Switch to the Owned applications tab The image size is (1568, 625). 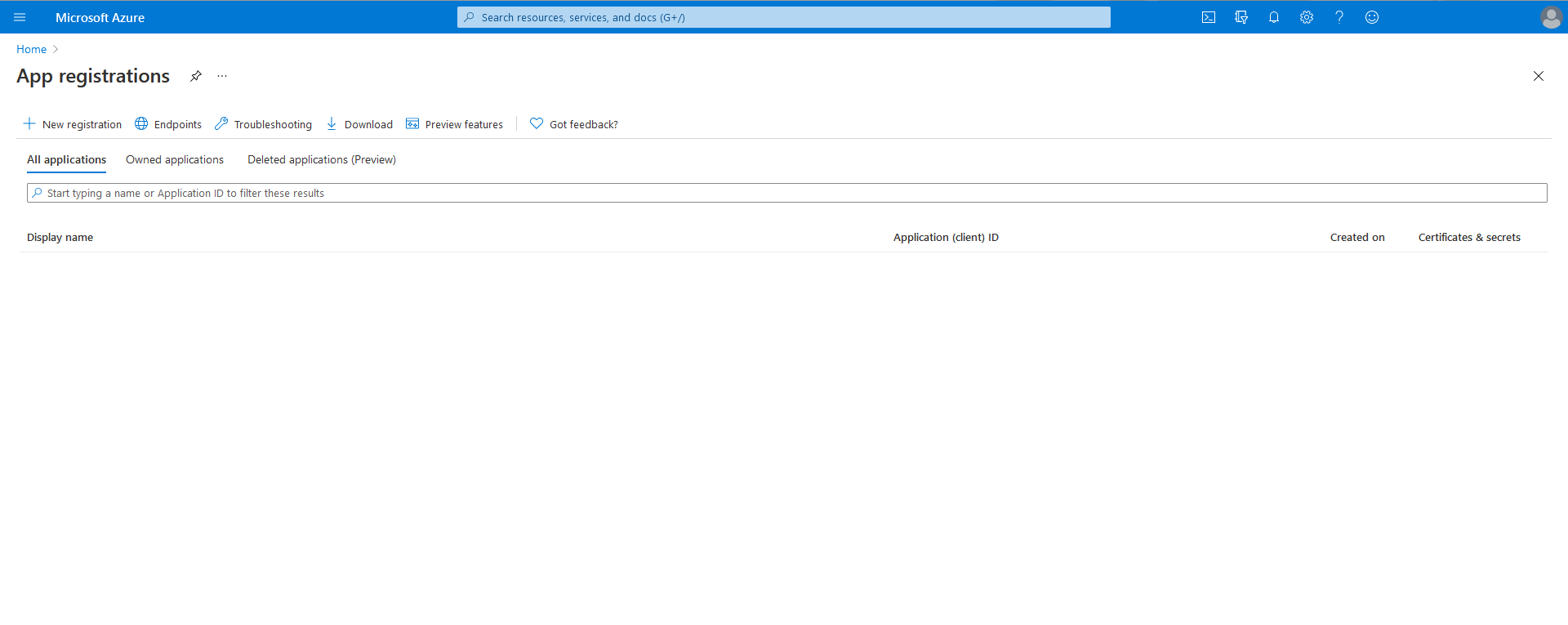click(175, 159)
